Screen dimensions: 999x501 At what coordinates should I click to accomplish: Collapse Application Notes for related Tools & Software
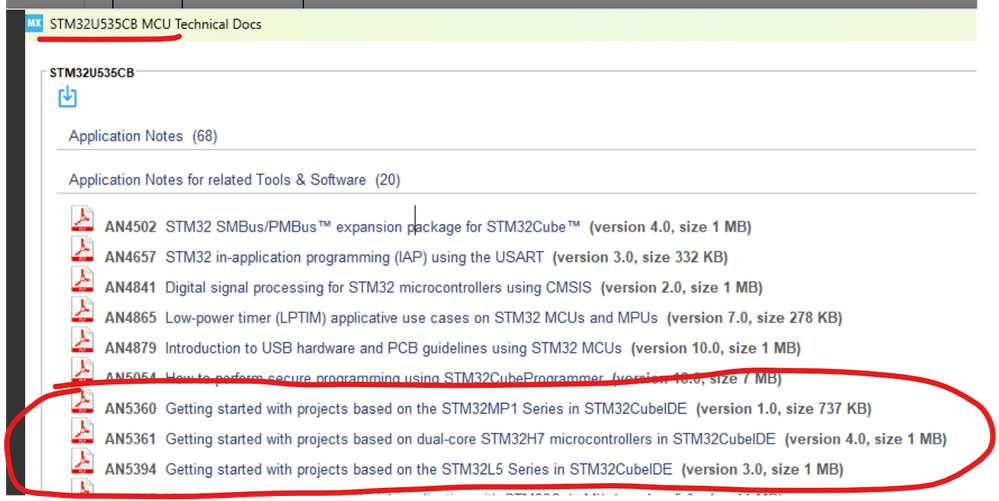coord(234,180)
